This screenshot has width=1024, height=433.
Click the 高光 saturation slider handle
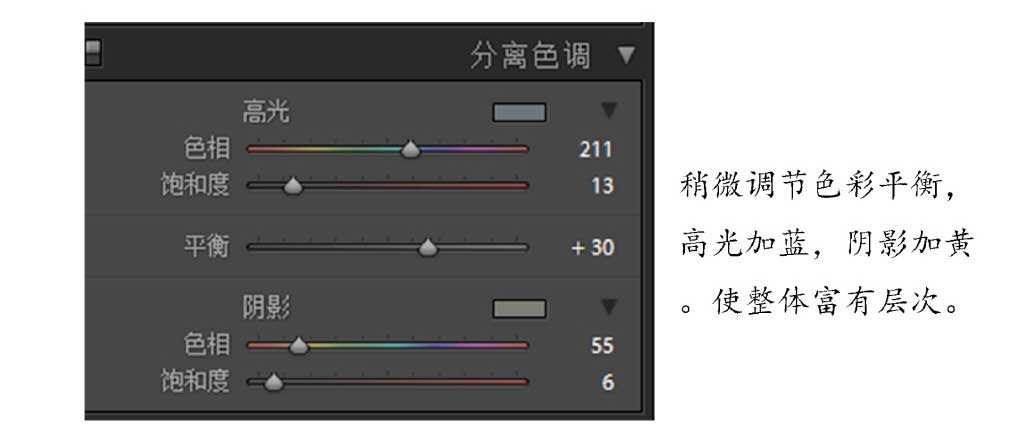(292, 186)
